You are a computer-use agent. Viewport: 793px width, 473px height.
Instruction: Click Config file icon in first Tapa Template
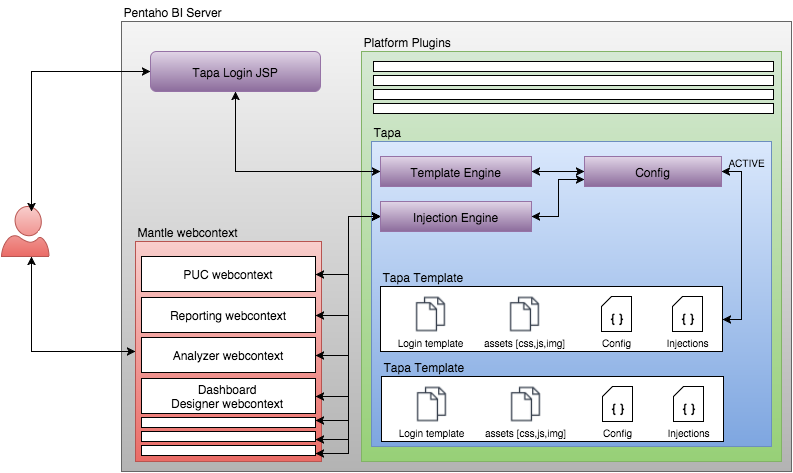[616, 314]
